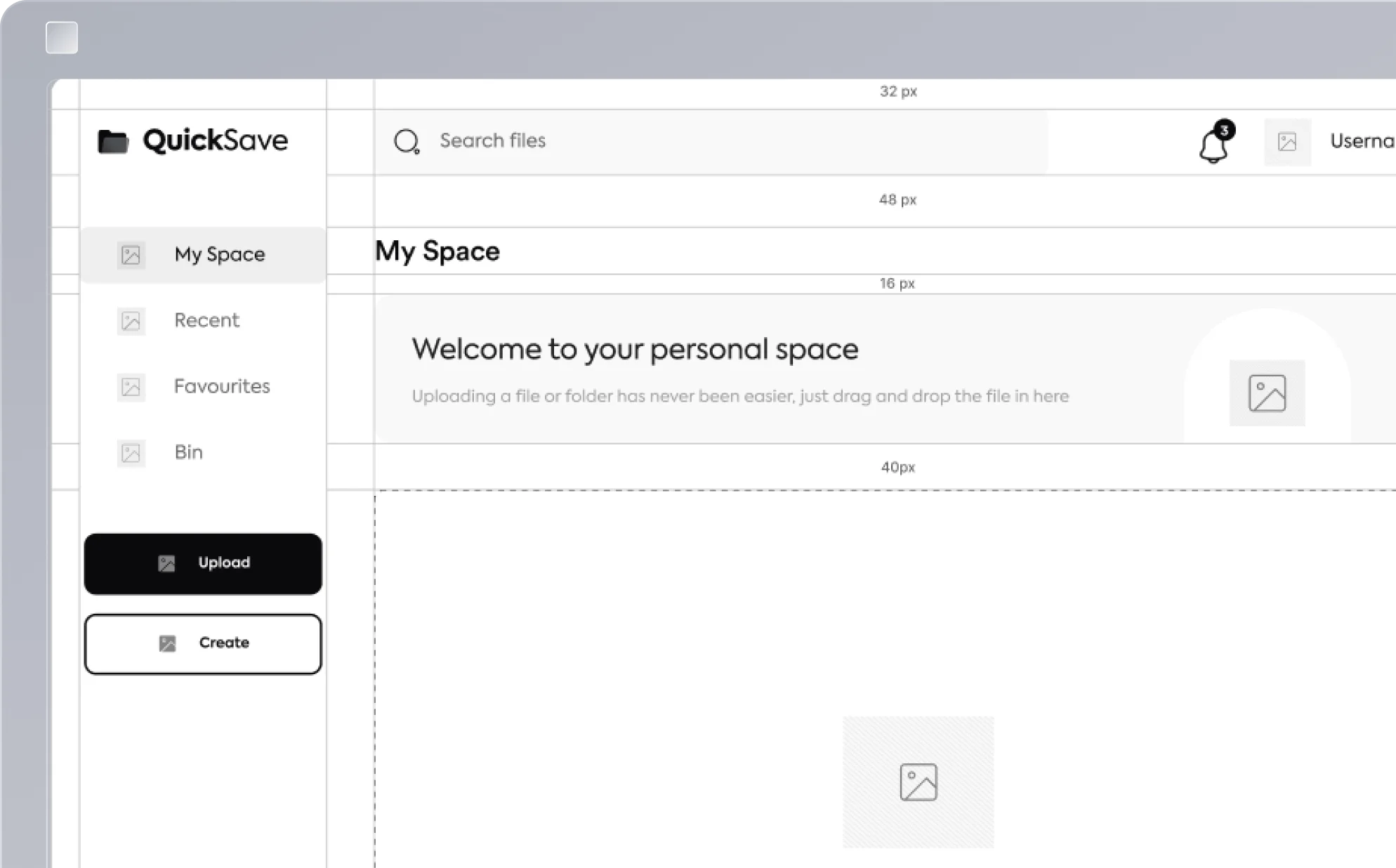Image resolution: width=1396 pixels, height=868 pixels.
Task: Select My Space in the sidebar
Action: click(219, 254)
